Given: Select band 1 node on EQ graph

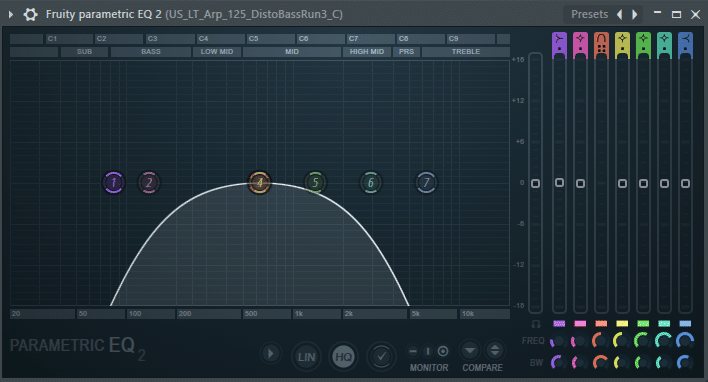Looking at the screenshot, I should 113,183.
